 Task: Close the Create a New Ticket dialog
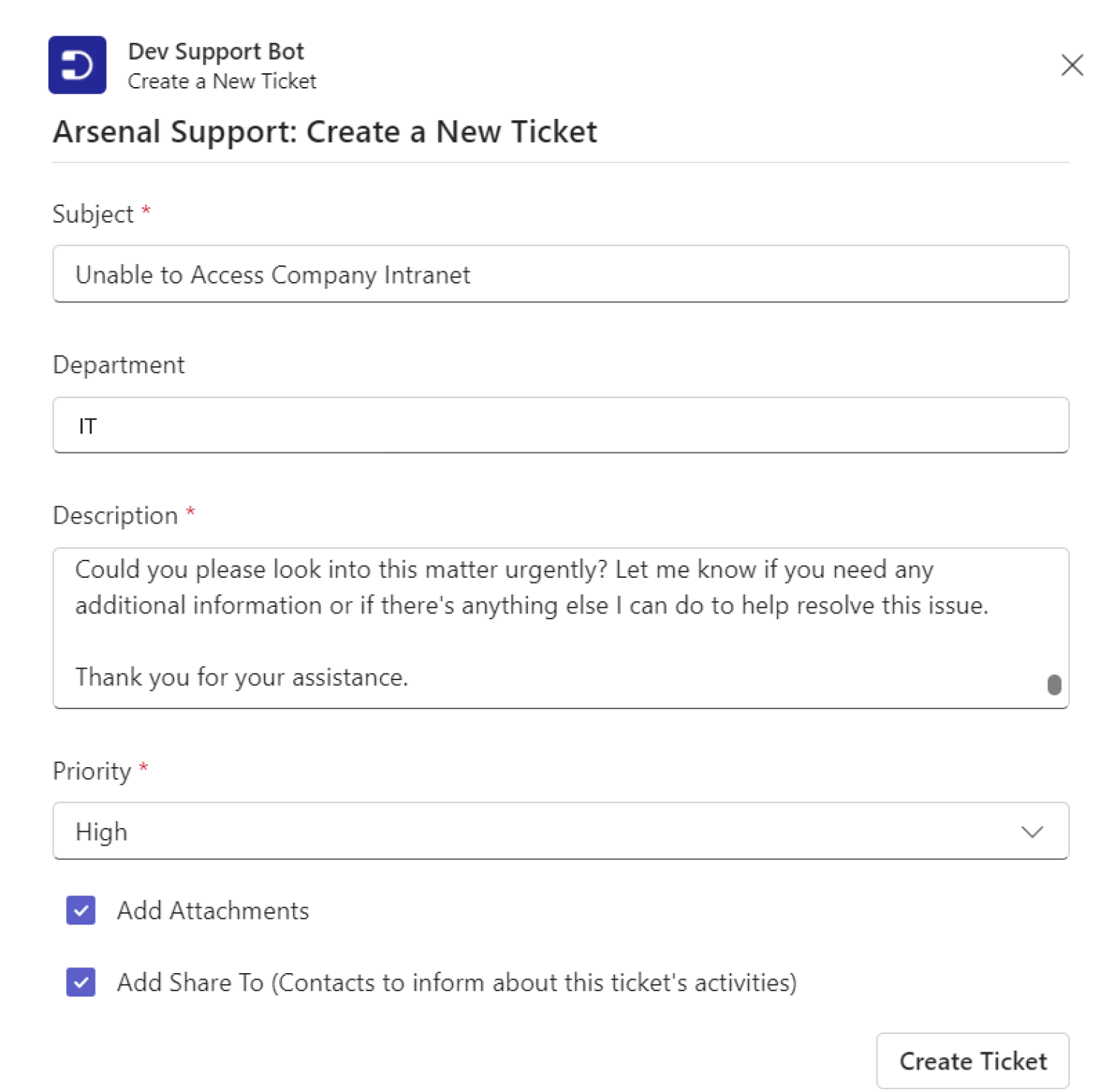(x=1071, y=65)
